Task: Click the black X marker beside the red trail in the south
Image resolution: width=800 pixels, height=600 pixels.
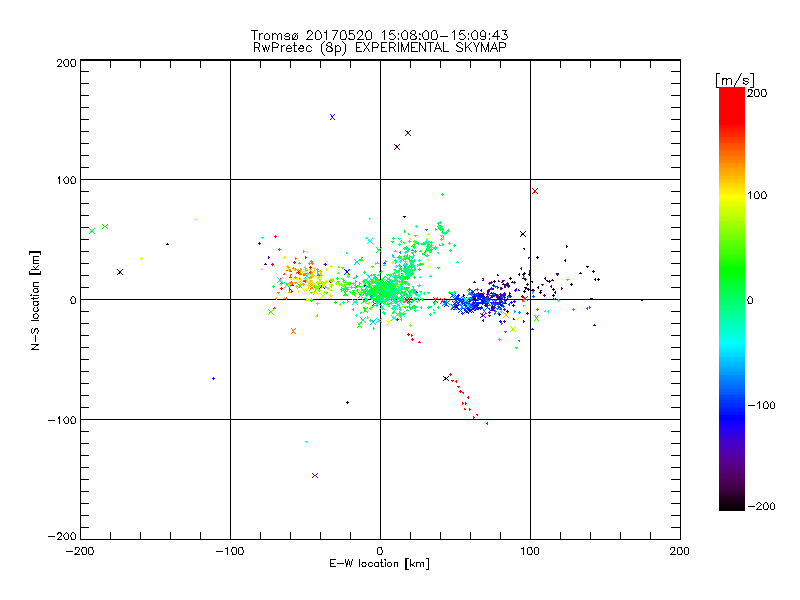Action: click(x=446, y=378)
